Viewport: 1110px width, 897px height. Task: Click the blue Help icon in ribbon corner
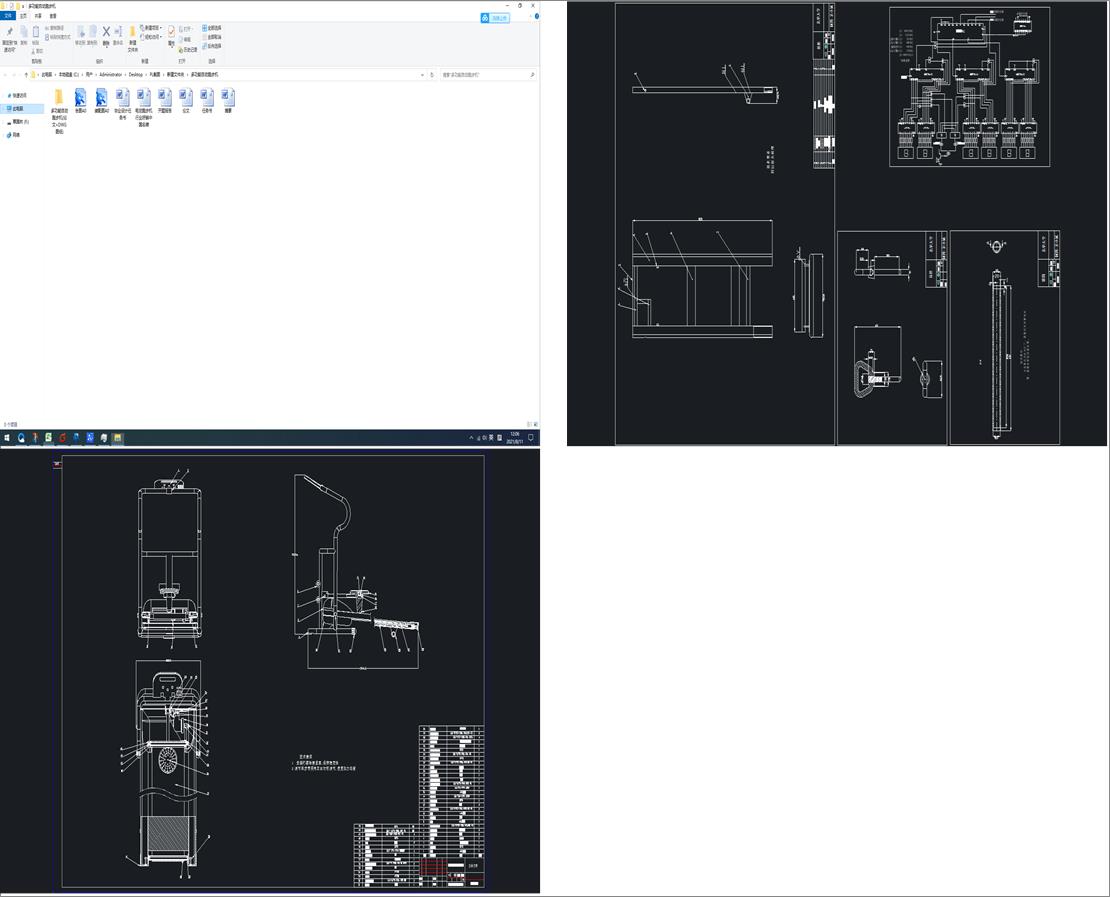537,16
